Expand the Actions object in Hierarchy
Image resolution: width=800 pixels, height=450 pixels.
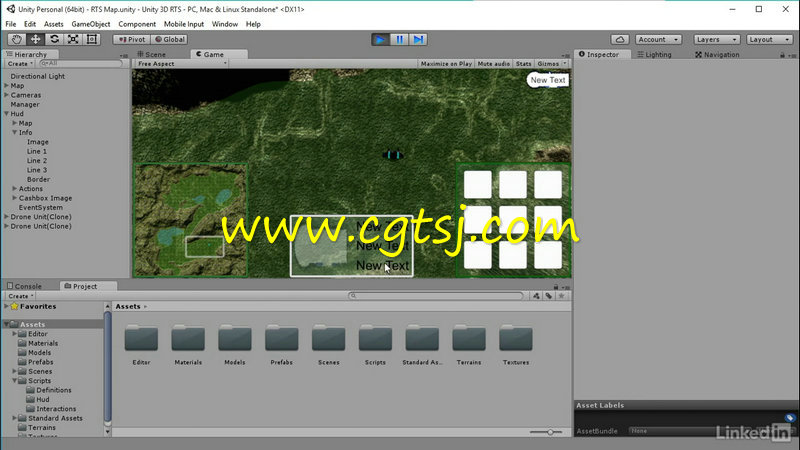(15, 189)
